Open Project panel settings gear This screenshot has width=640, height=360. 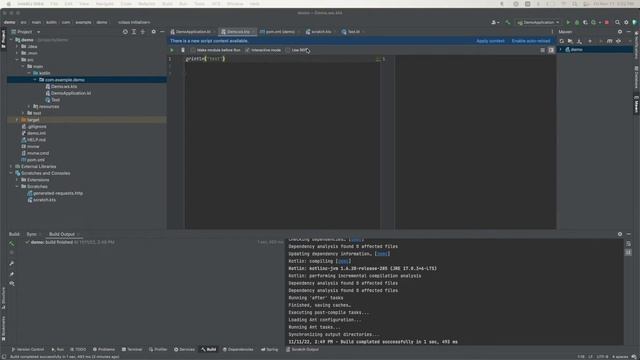click(153, 32)
